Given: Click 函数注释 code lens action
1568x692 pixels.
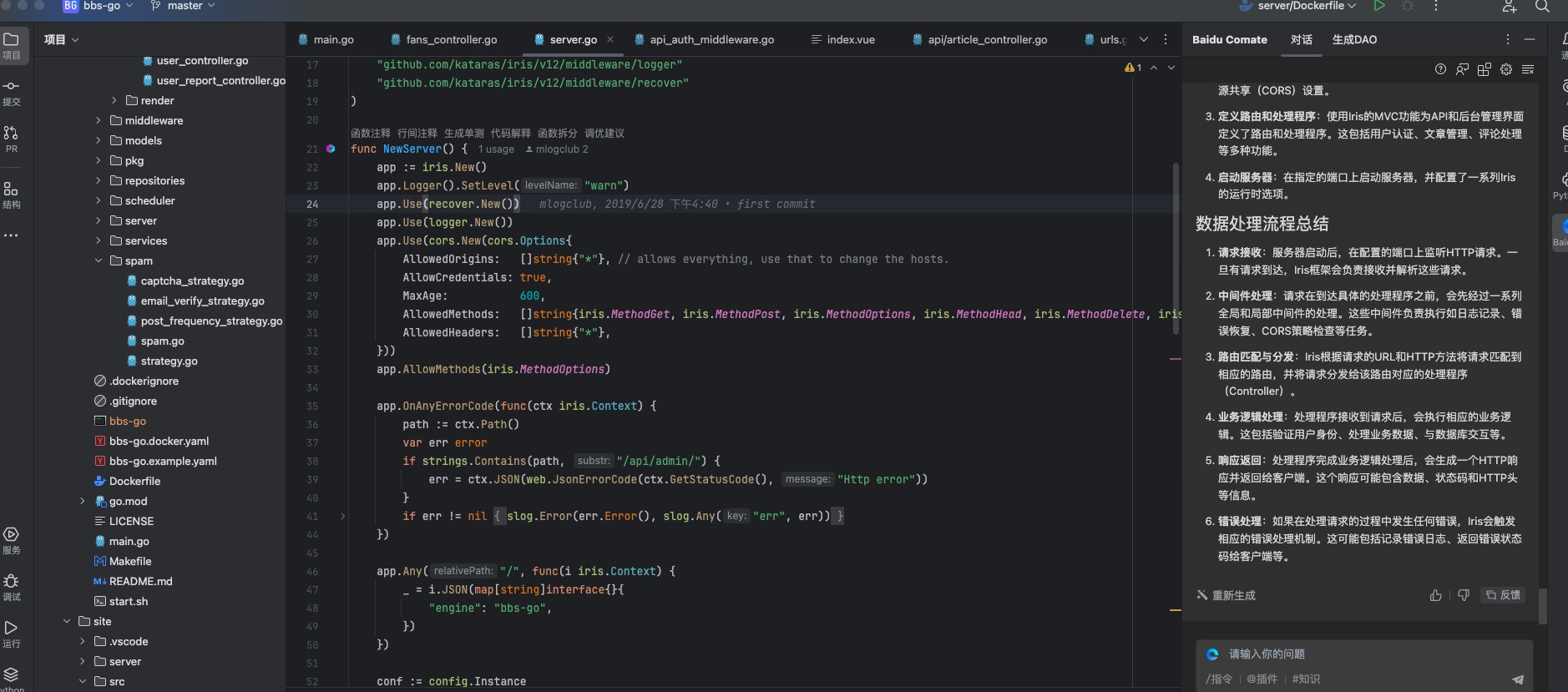Looking at the screenshot, I should [371, 133].
